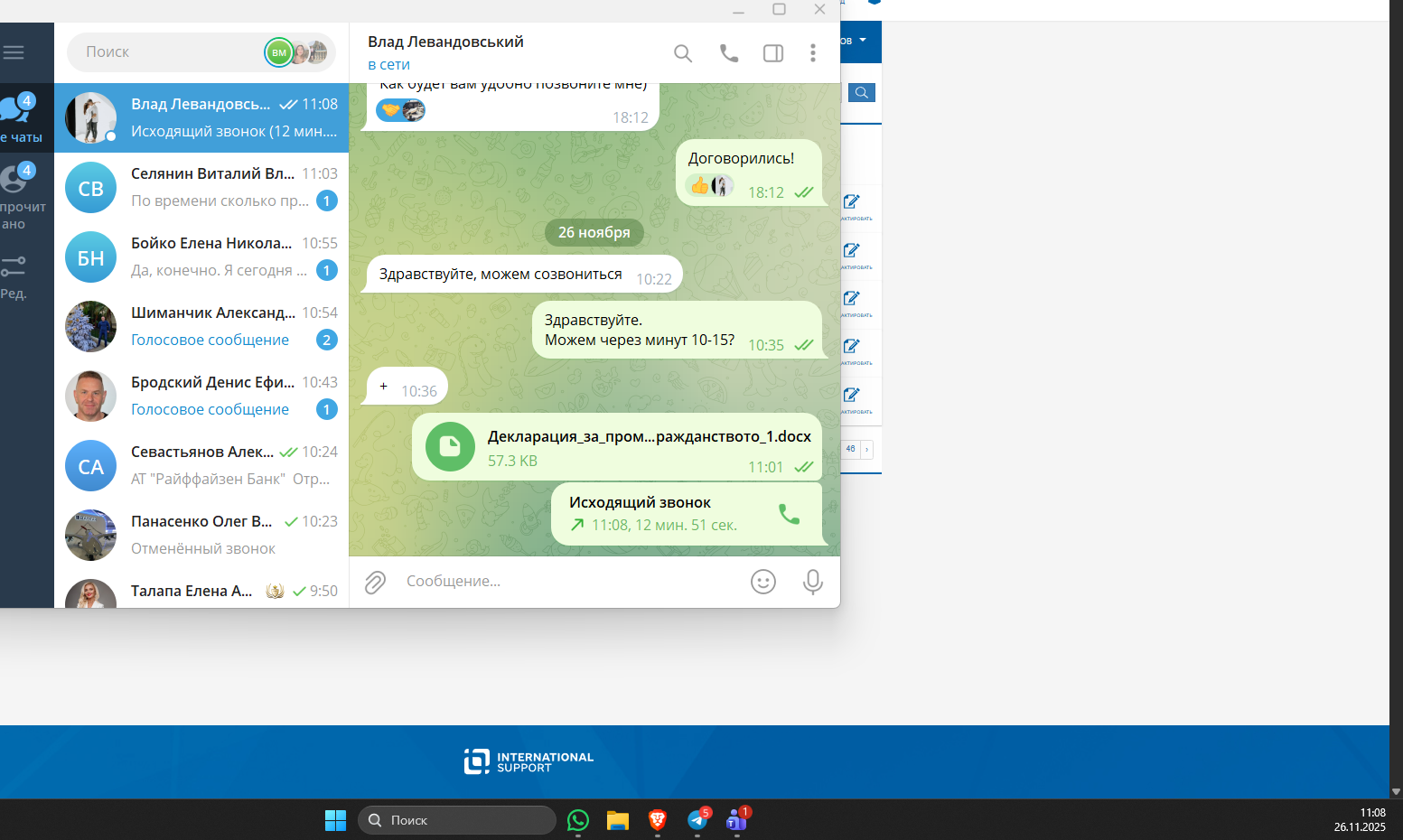This screenshot has width=1403, height=840.
Task: Open profile via header name Влад Левандовський
Action: (x=445, y=42)
